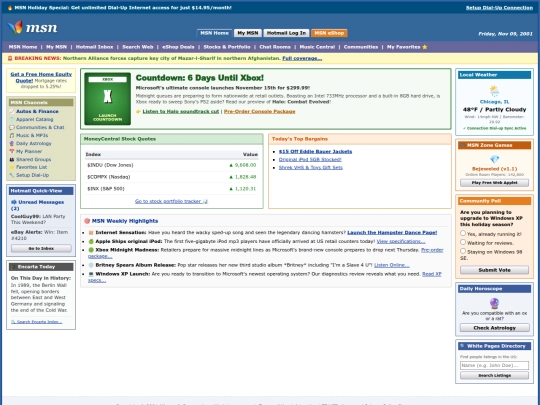Open the MSN eShop tab

coord(329,33)
